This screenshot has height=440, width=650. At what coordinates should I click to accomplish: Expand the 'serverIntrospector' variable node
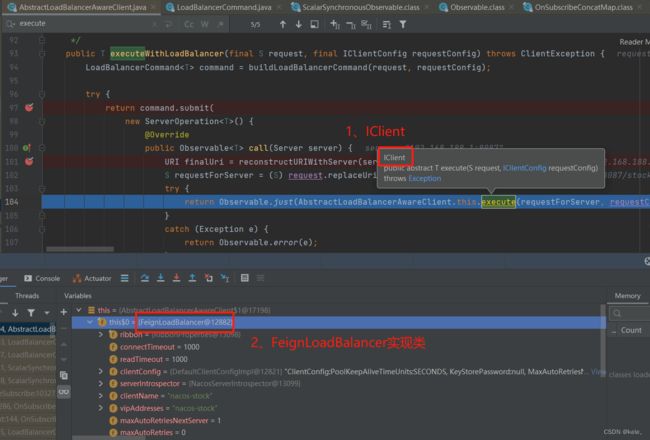coord(100,384)
